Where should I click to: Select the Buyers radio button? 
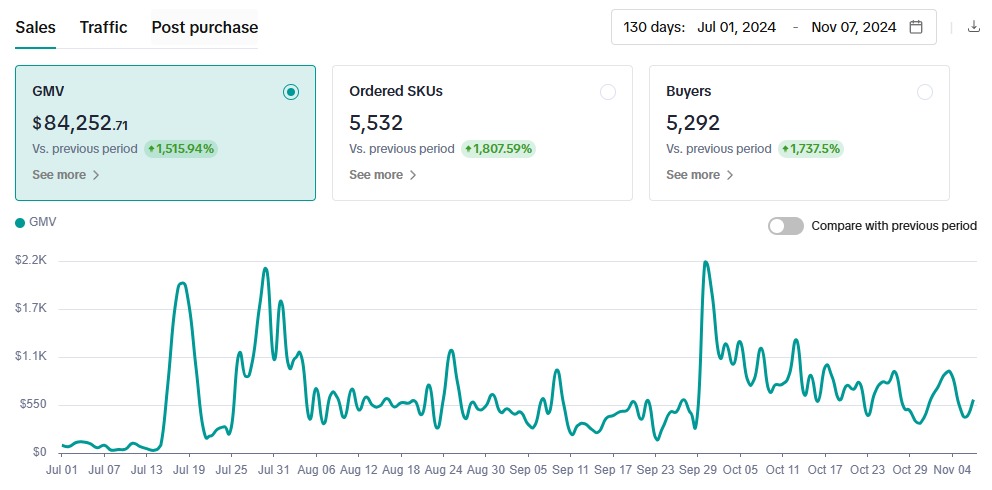[x=925, y=92]
